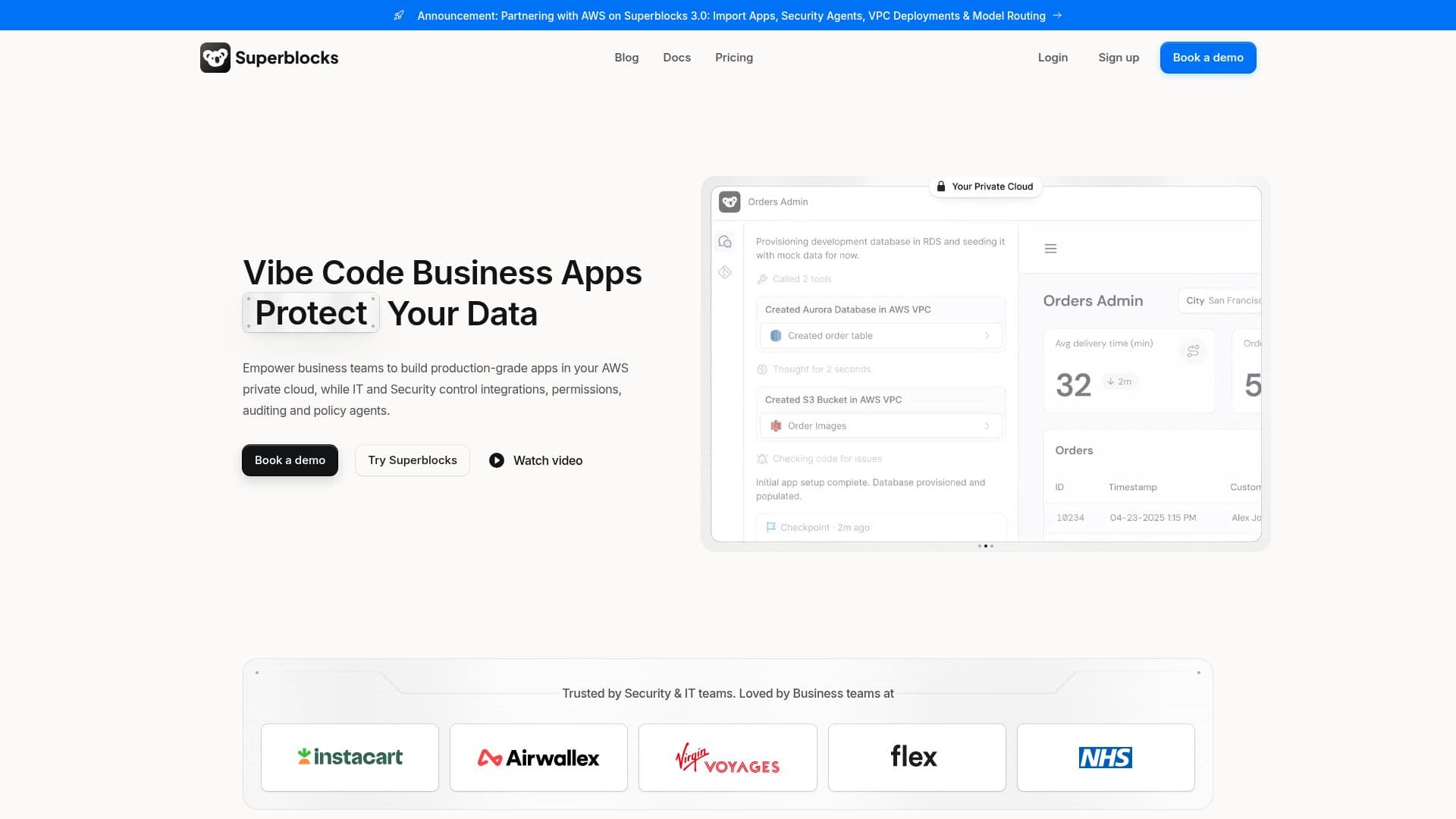Image resolution: width=1456 pixels, height=819 pixels.
Task: Click the Instacart logo card
Action: click(x=350, y=758)
